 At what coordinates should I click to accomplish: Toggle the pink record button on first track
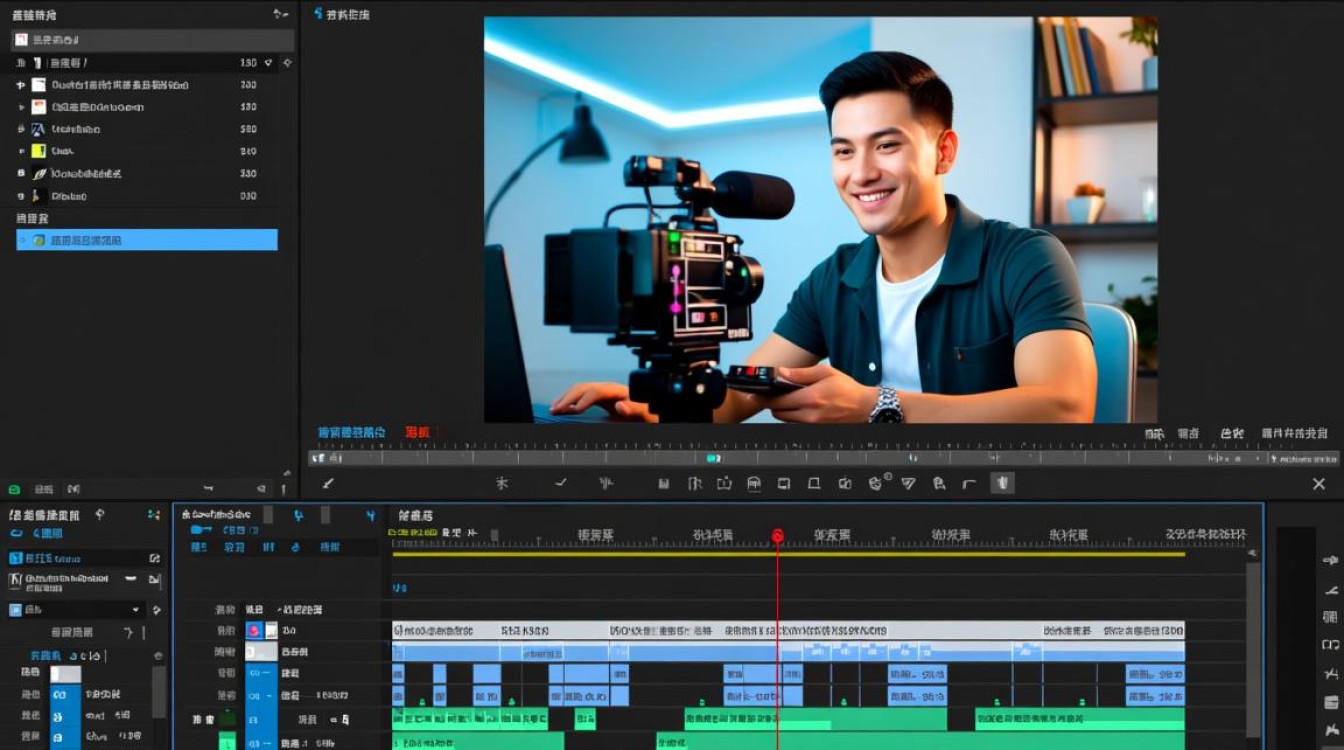pyautogui.click(x=253, y=631)
